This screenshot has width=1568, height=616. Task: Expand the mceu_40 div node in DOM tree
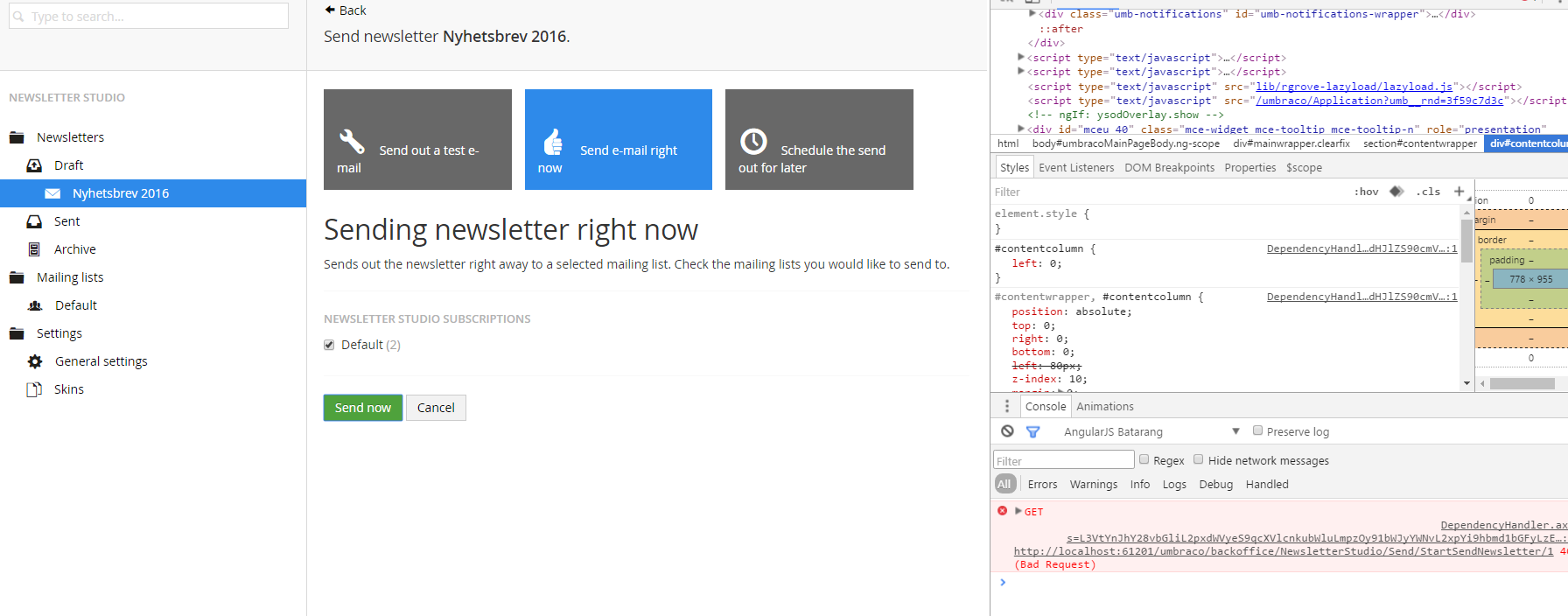tap(1021, 129)
